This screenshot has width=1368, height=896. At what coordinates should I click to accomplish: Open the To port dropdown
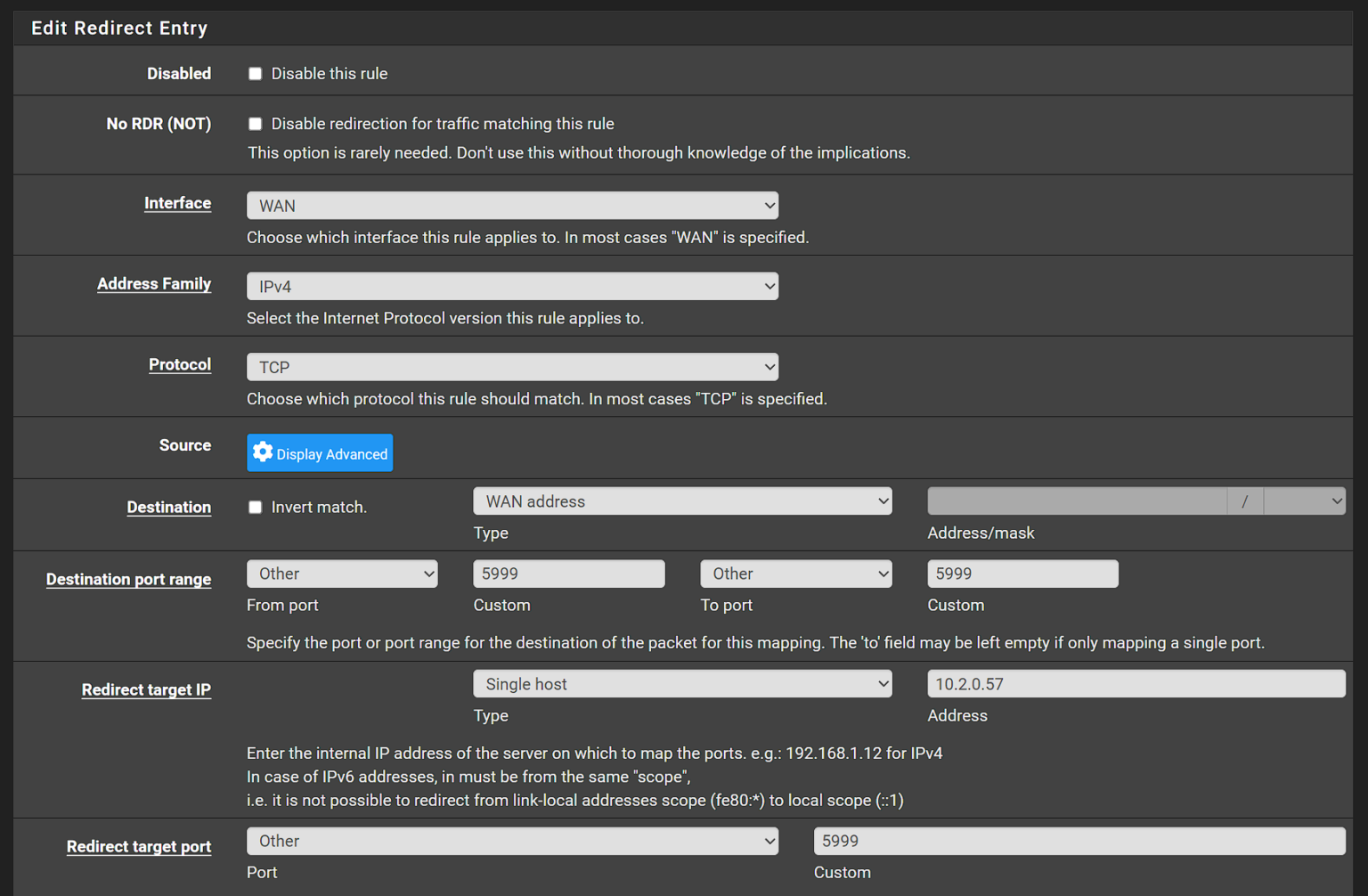tap(795, 573)
